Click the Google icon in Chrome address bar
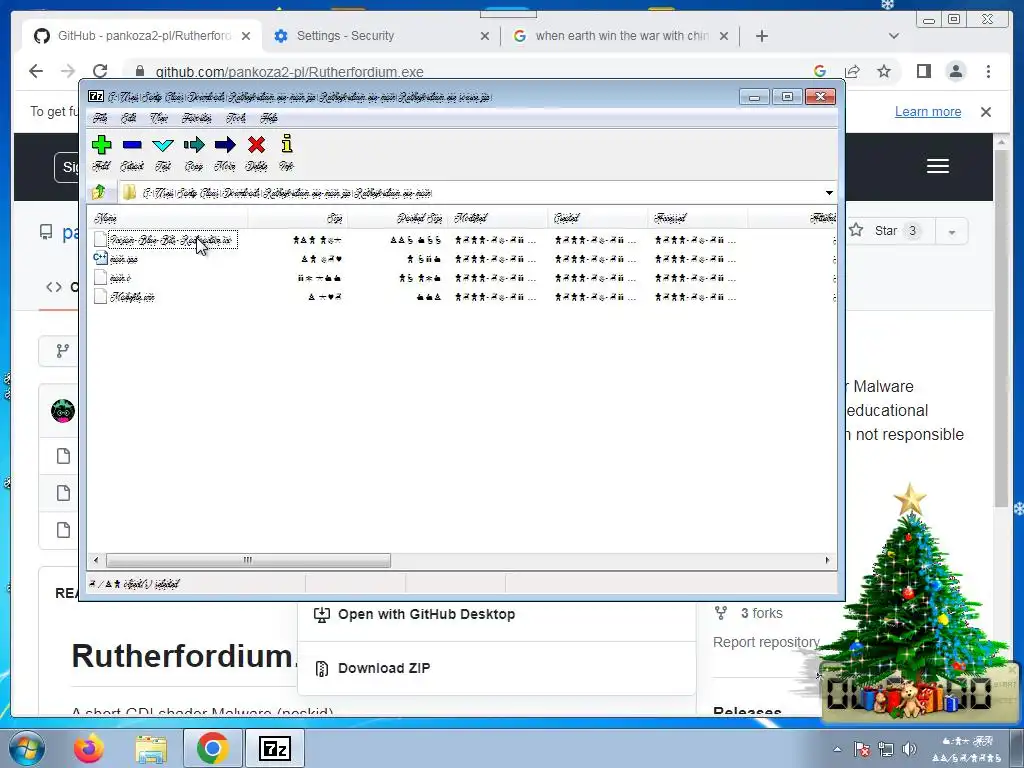Viewport: 1024px width, 768px height. [820, 71]
